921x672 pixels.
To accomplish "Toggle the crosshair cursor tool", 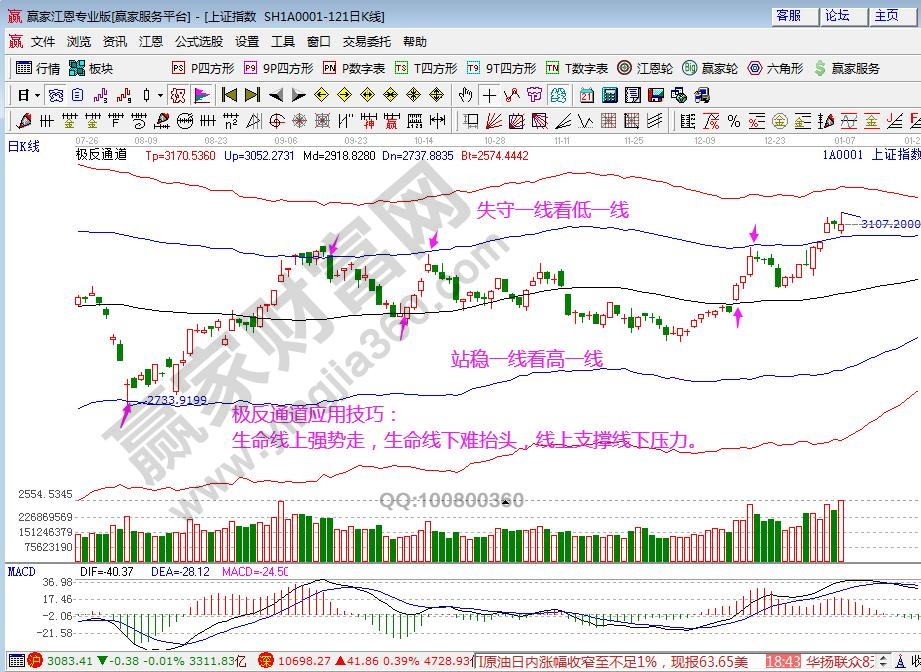I will pyautogui.click(x=489, y=95).
